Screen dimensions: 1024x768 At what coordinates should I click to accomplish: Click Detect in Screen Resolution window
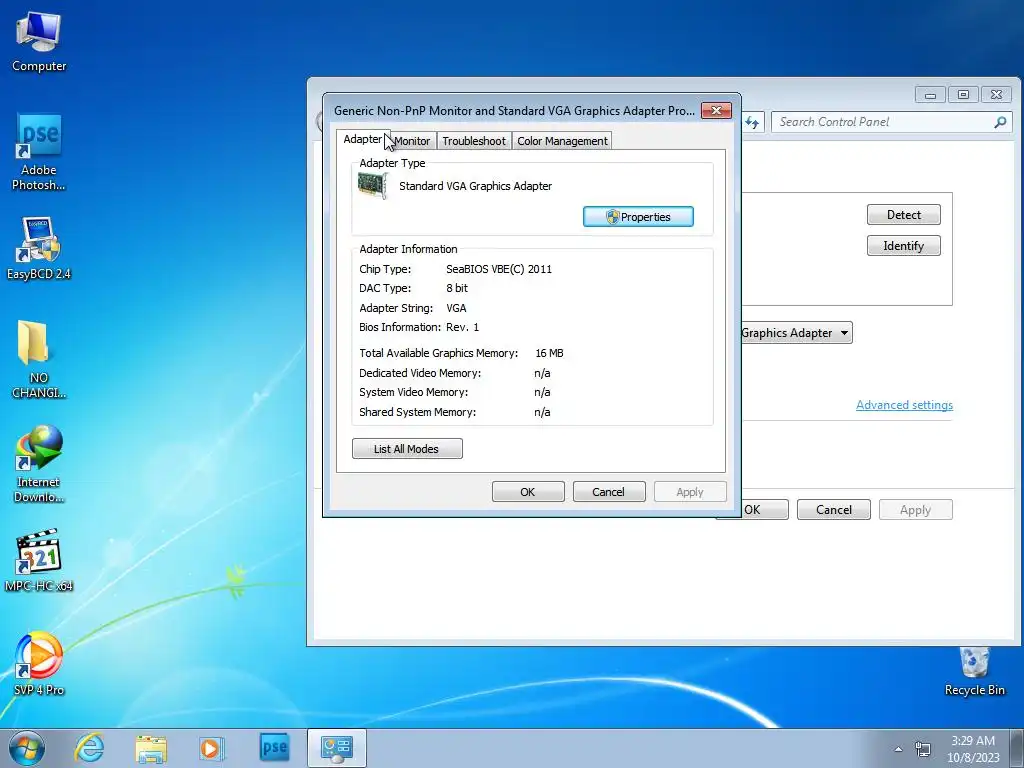tap(904, 215)
